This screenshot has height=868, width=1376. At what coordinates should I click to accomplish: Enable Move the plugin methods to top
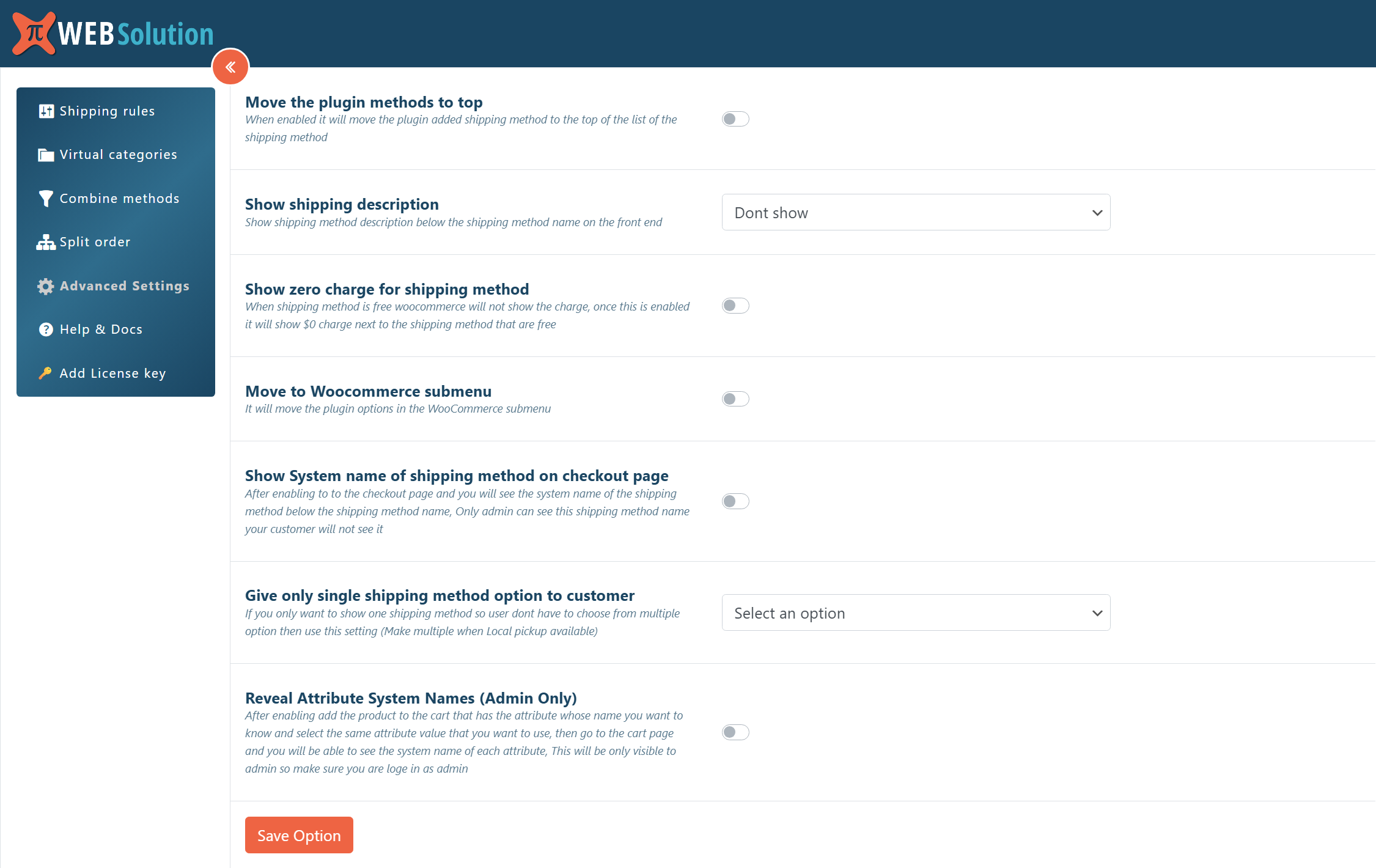coord(735,119)
